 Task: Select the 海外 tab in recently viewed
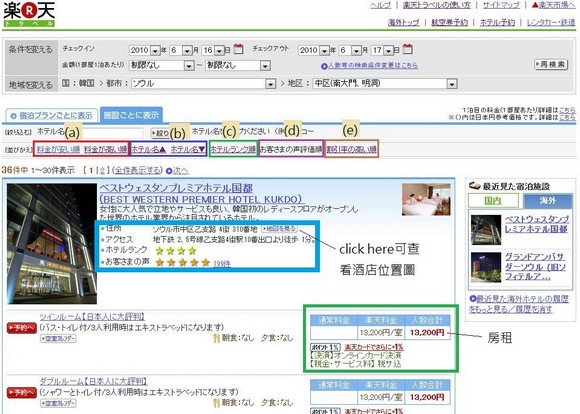coord(548,201)
